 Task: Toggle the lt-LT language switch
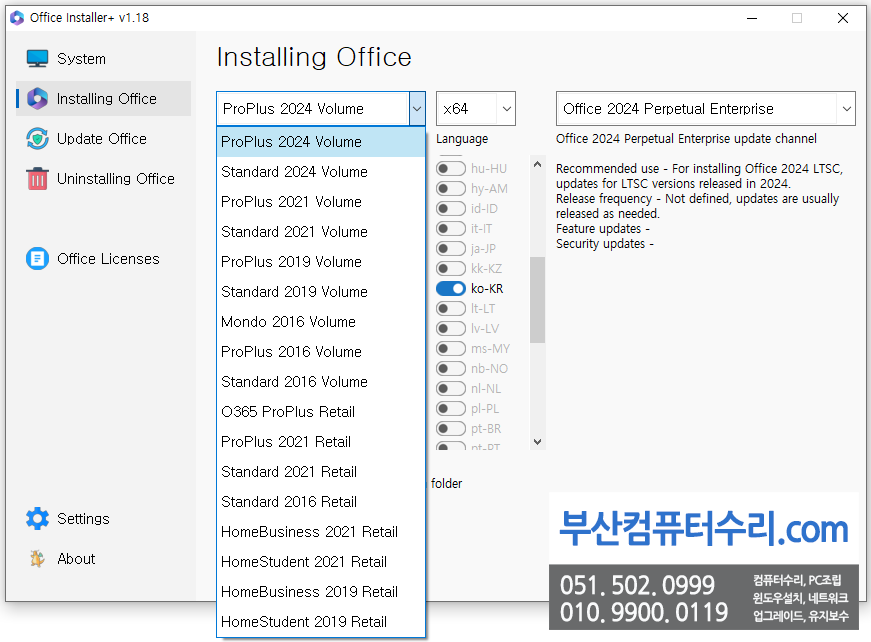450,308
